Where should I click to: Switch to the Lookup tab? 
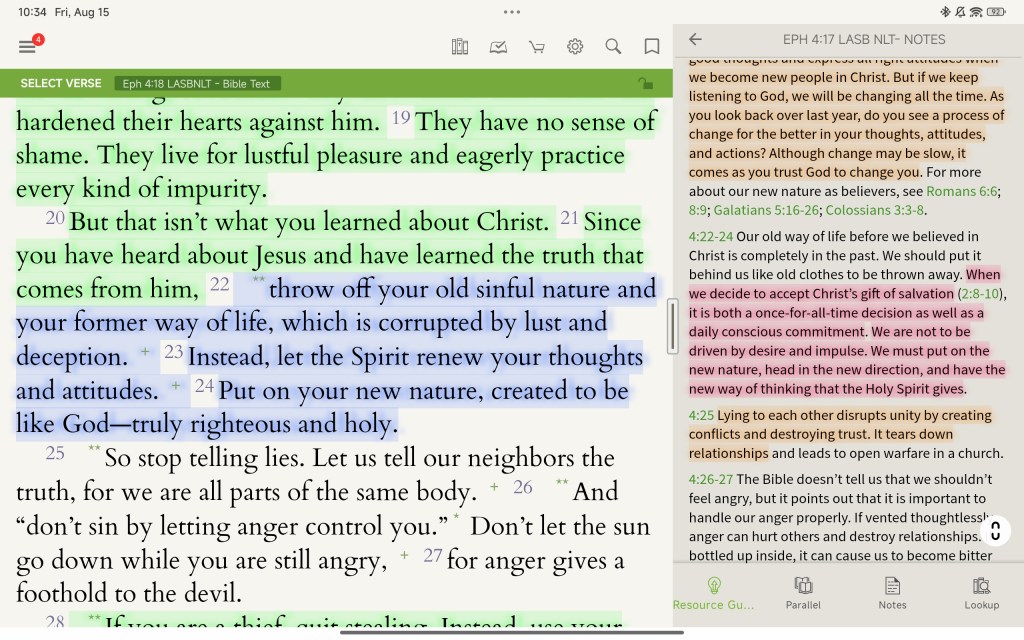pos(981,592)
